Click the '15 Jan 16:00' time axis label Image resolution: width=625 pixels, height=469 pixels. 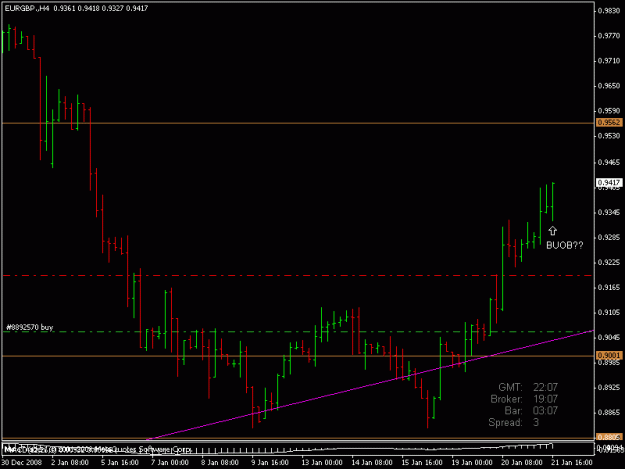[x=422, y=462]
